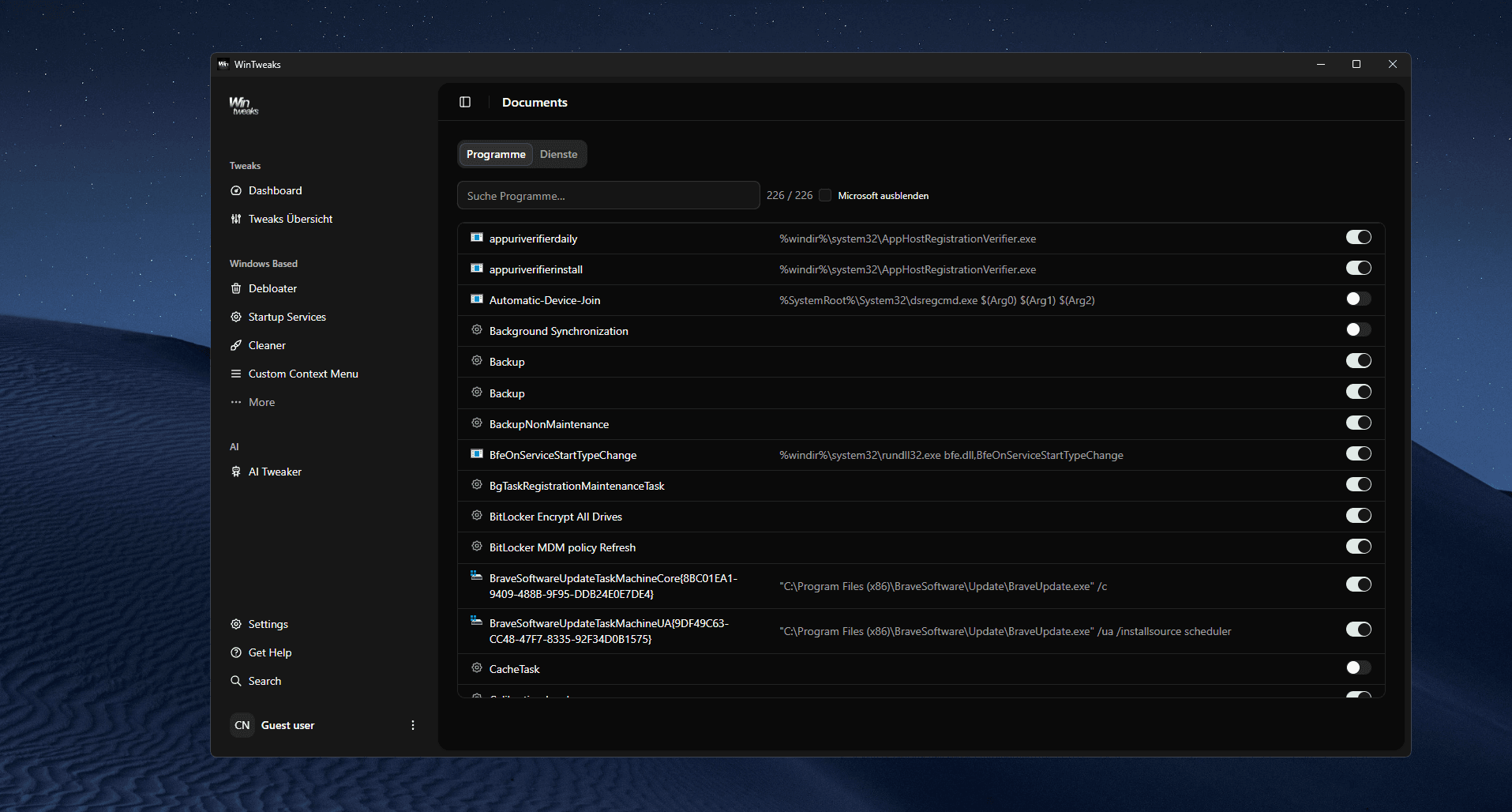The height and width of the screenshot is (812, 1512).
Task: Open Settings in the sidebar
Action: tap(268, 624)
